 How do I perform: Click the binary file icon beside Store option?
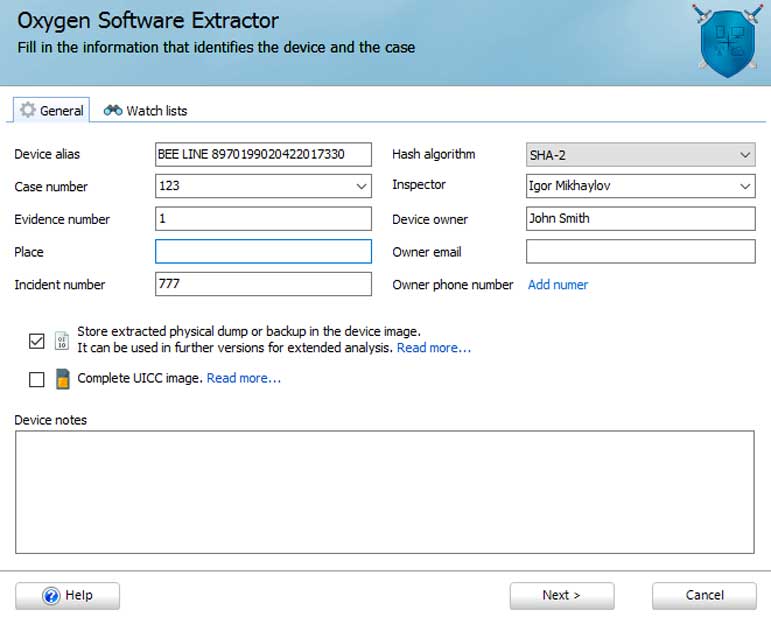point(63,340)
